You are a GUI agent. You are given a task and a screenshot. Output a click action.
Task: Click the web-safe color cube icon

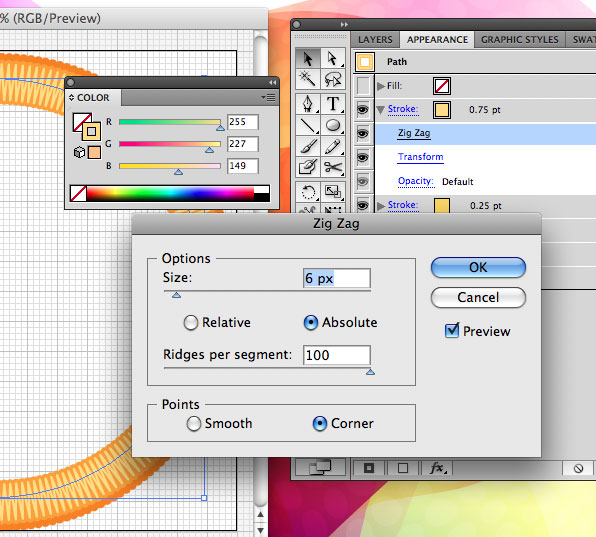(x=79, y=152)
